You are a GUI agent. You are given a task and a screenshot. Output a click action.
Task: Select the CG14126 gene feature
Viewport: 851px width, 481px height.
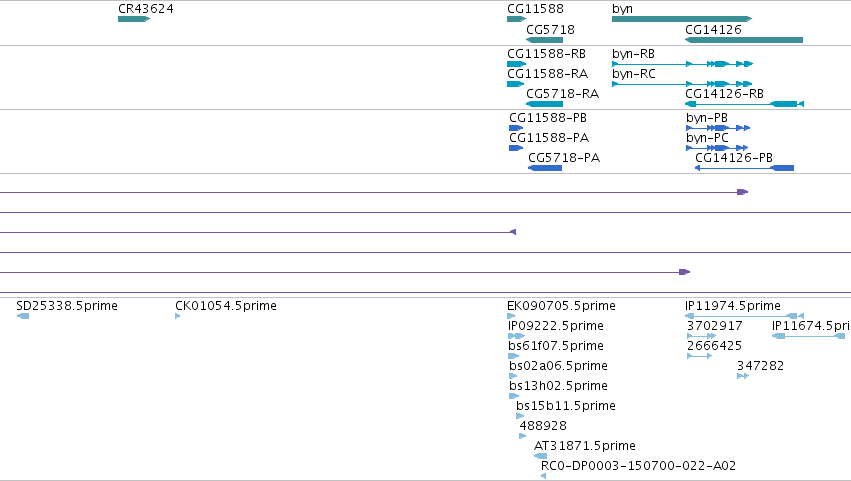click(744, 40)
